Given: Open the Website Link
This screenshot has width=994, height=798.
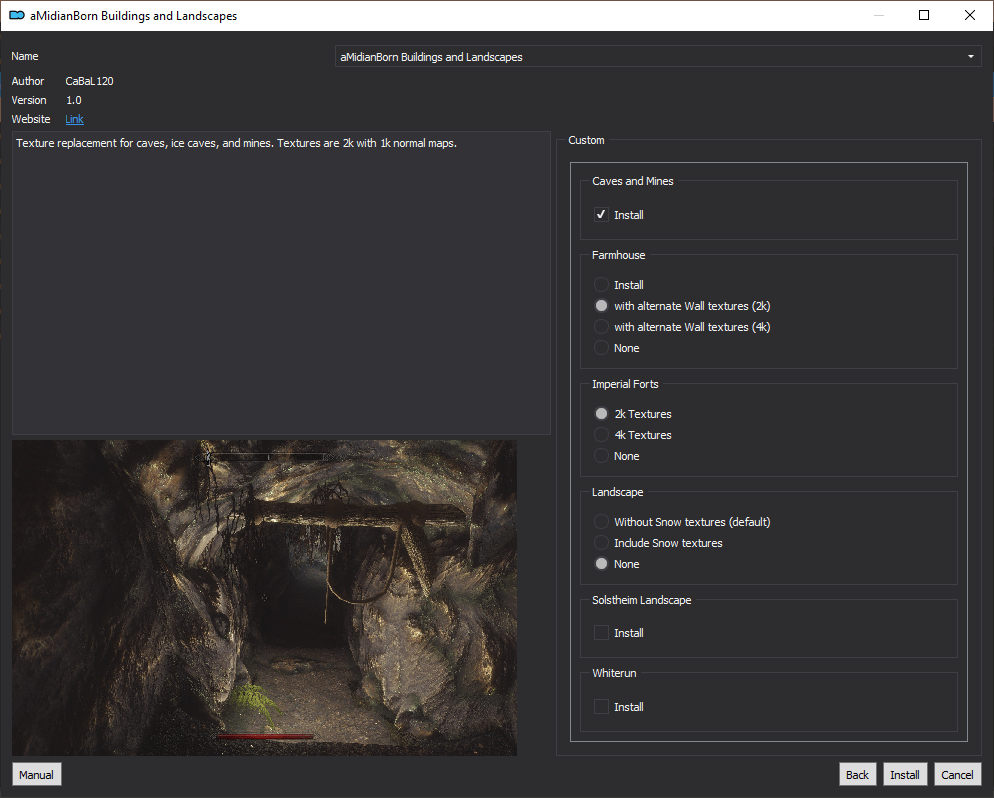Looking at the screenshot, I should 74,119.
